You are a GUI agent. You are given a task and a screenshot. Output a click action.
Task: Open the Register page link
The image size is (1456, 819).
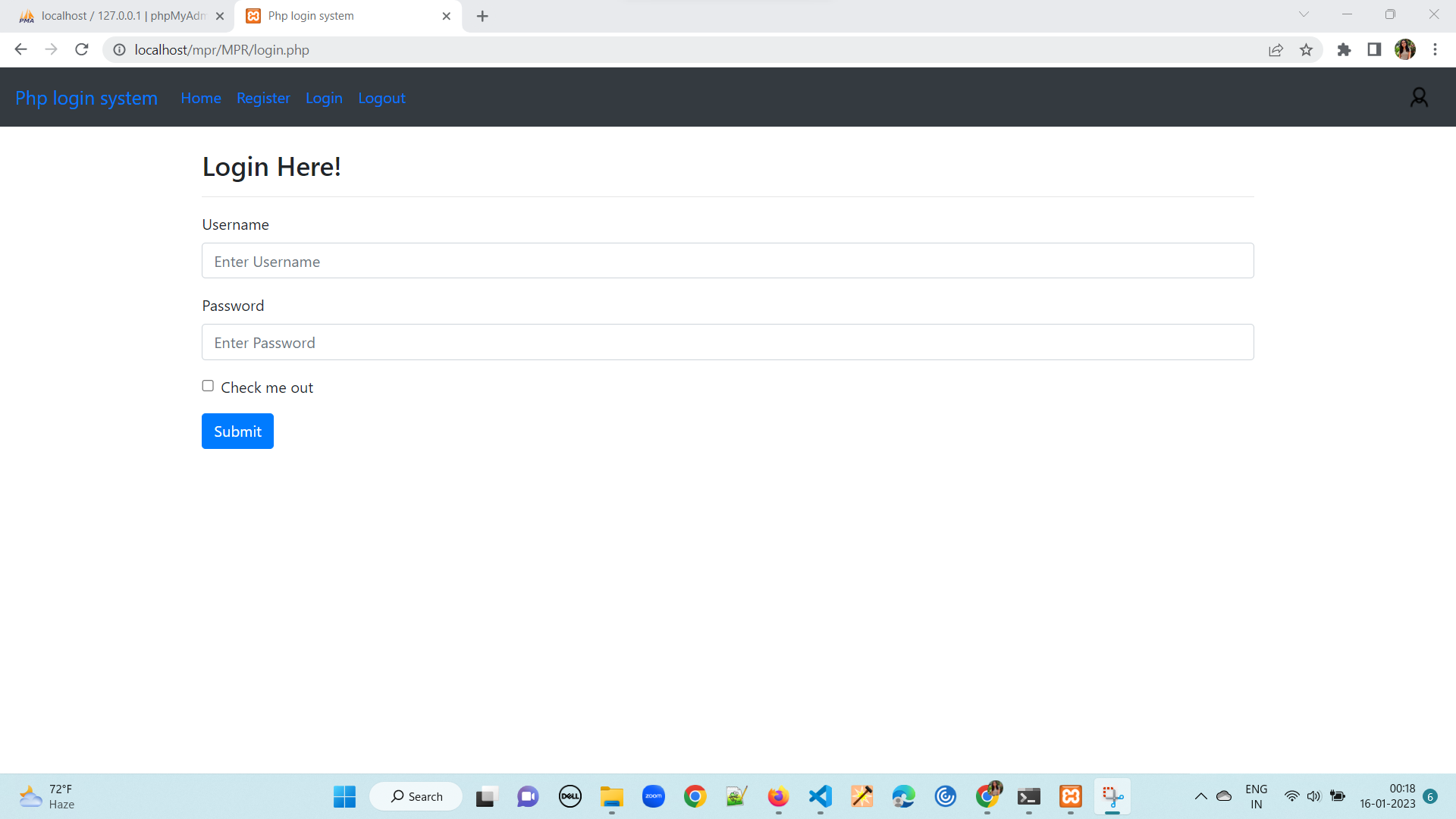click(x=263, y=98)
